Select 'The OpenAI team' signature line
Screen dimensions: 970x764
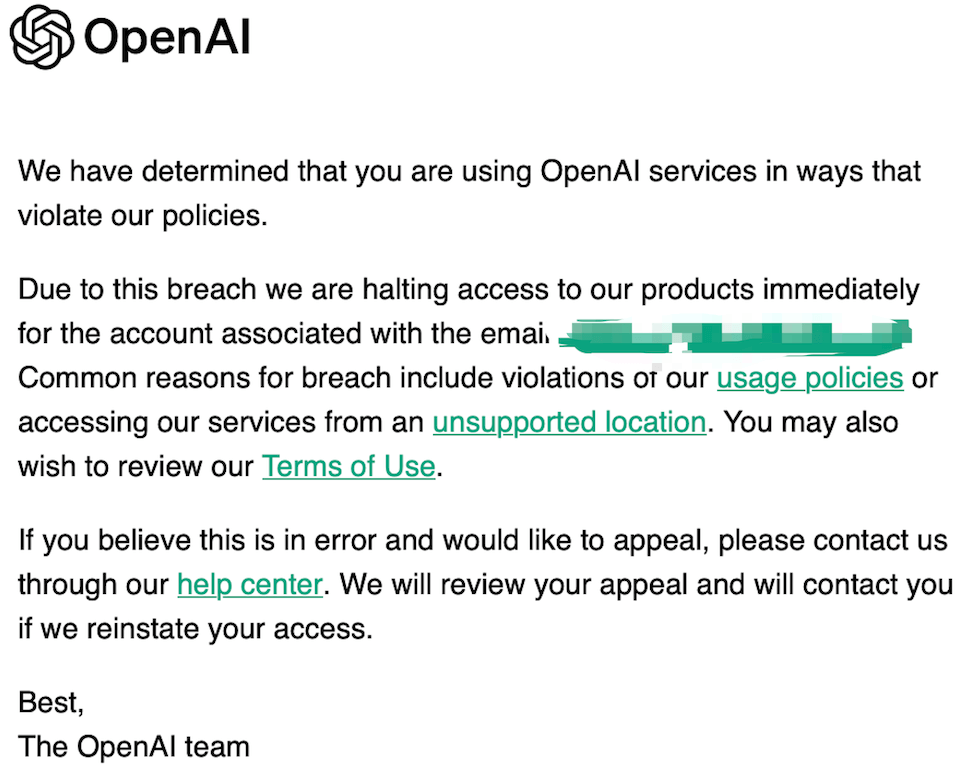pyautogui.click(x=134, y=747)
